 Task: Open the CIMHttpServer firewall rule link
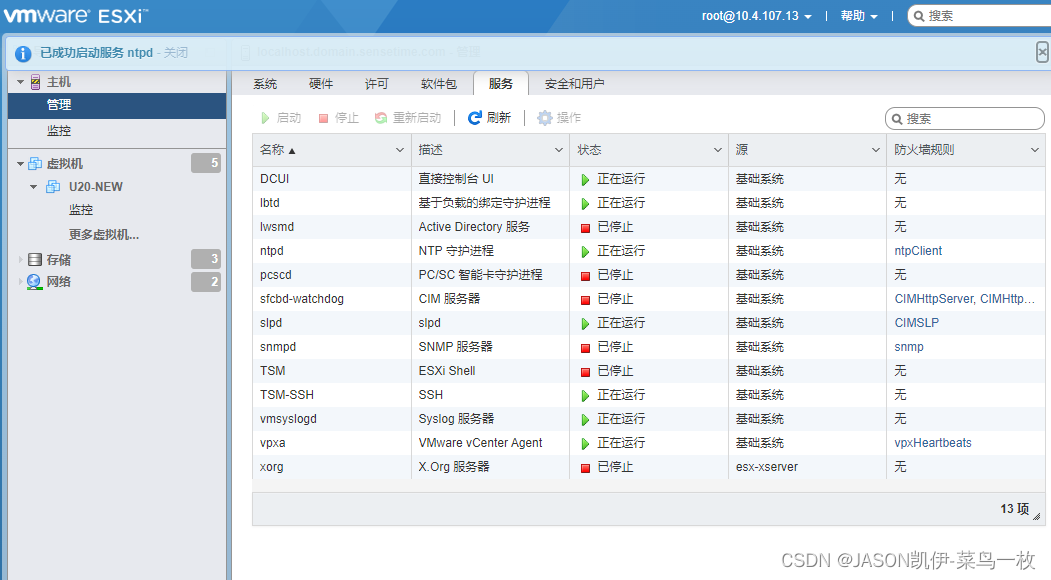click(935, 299)
